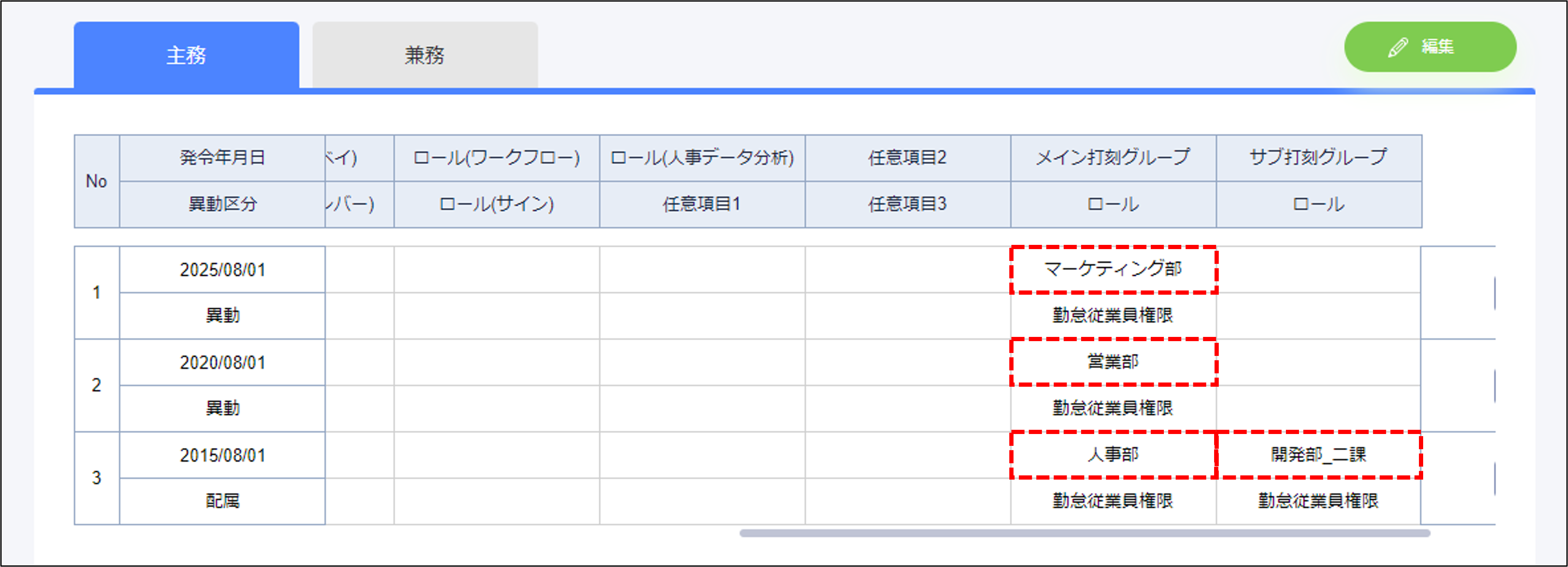The height and width of the screenshot is (567, 1568).
Task: Click the ロール(人事データ分析) column header
Action: [x=702, y=157]
